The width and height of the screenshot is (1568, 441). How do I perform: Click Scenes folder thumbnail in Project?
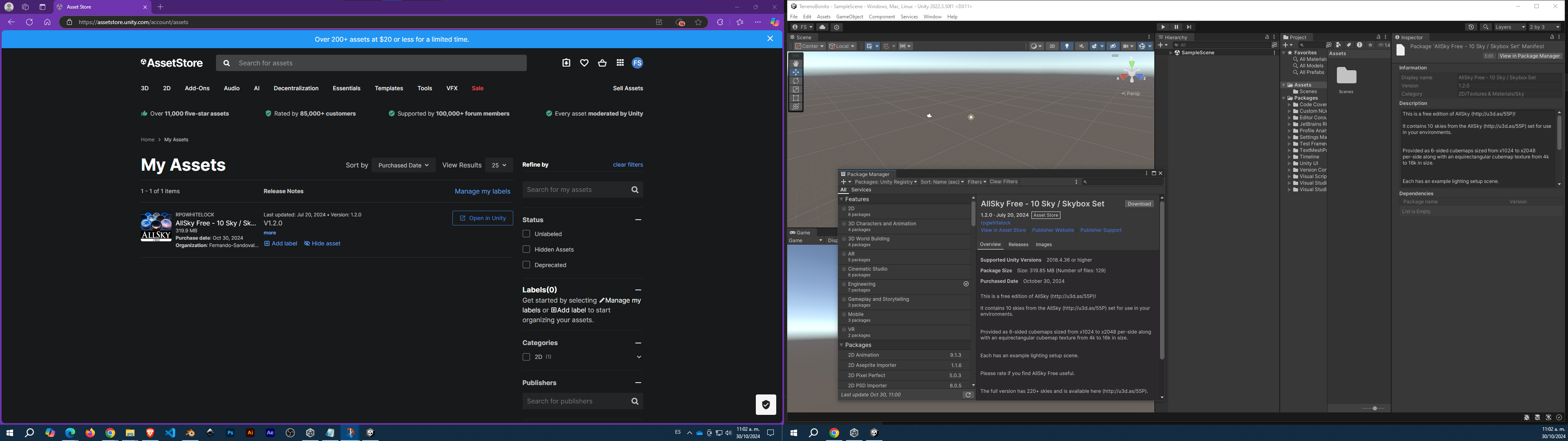click(x=1346, y=76)
